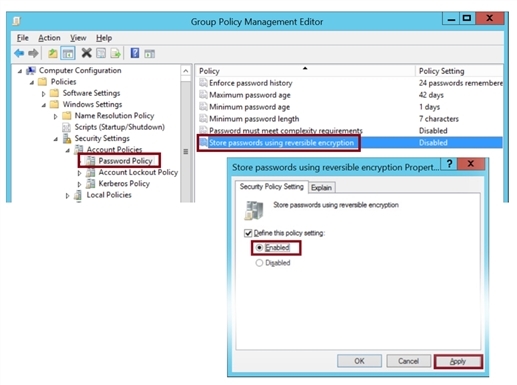517x385 pixels.
Task: Click the Delete X toolbar icon
Action: 87,53
